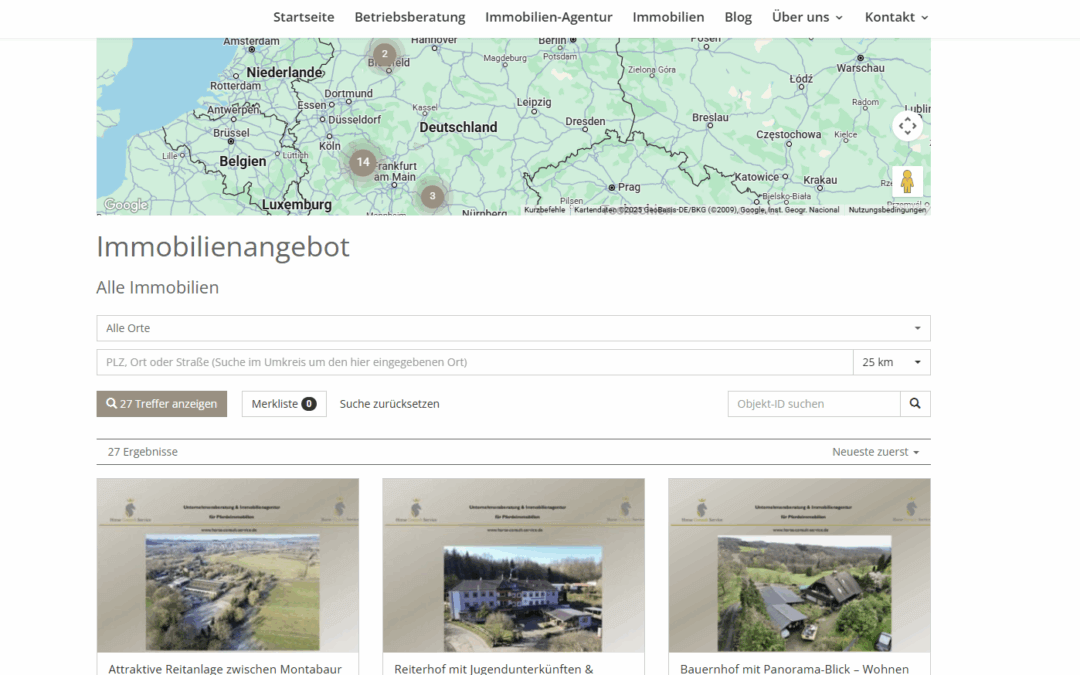Open the Montabaur Reitanlage property image
Image resolution: width=1080 pixels, height=675 pixels.
coord(227,565)
